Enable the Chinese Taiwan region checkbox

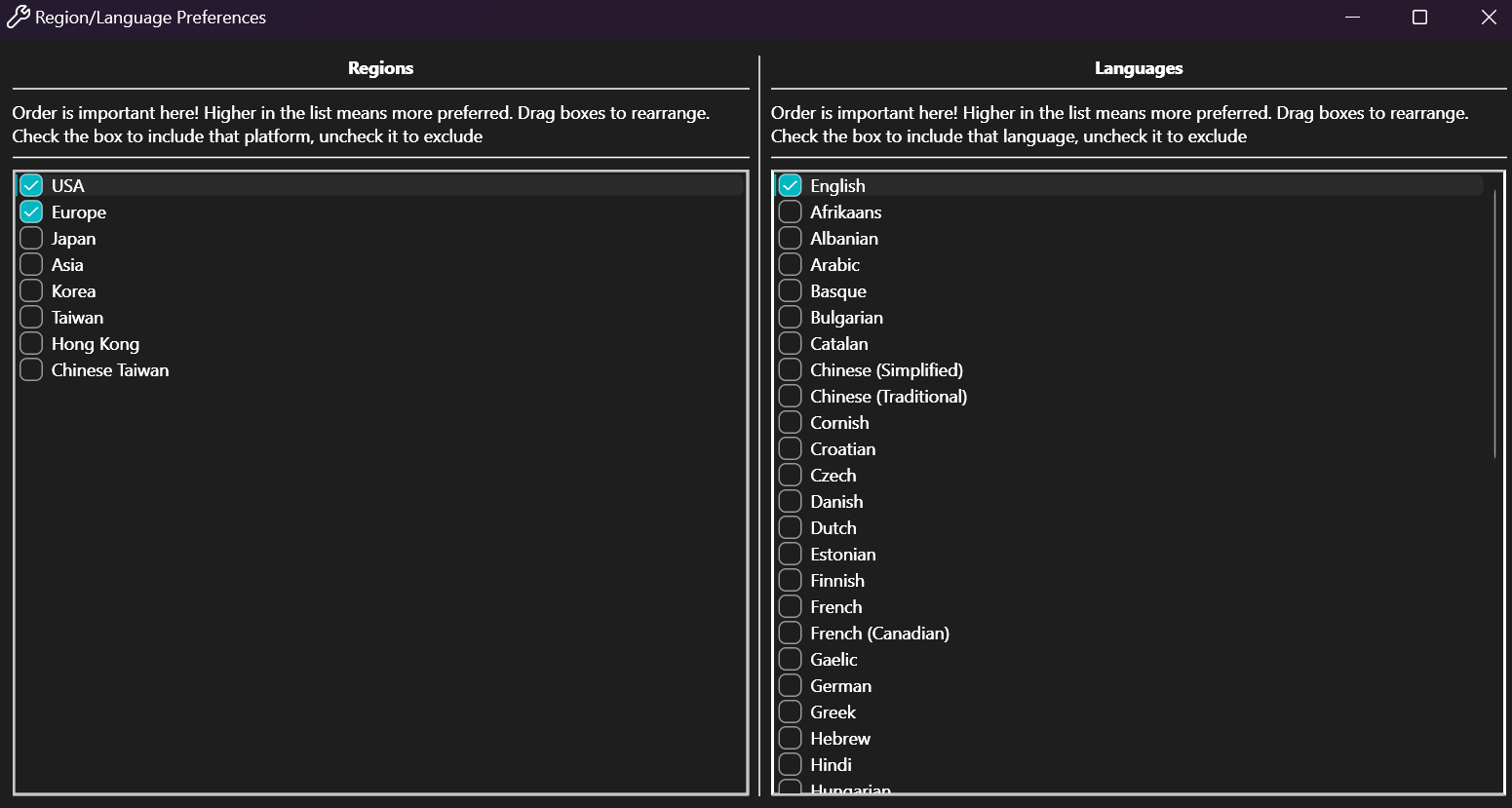point(31,369)
